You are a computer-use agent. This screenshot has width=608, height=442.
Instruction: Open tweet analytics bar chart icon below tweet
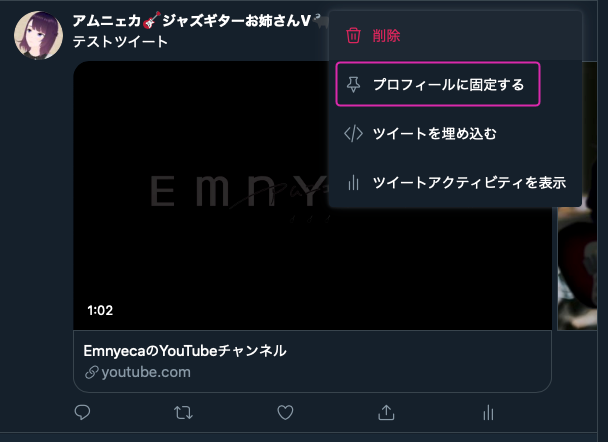click(x=488, y=413)
